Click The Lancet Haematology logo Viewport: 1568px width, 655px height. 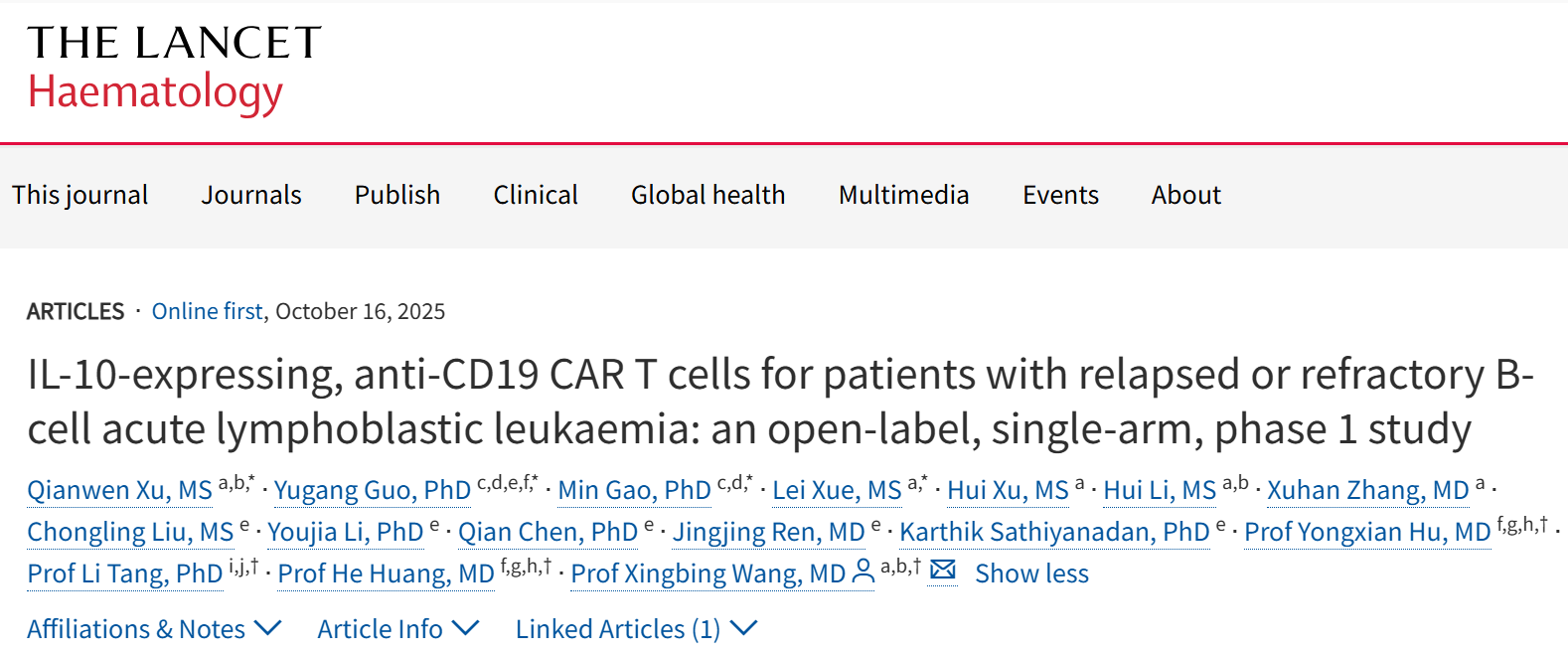tap(174, 68)
